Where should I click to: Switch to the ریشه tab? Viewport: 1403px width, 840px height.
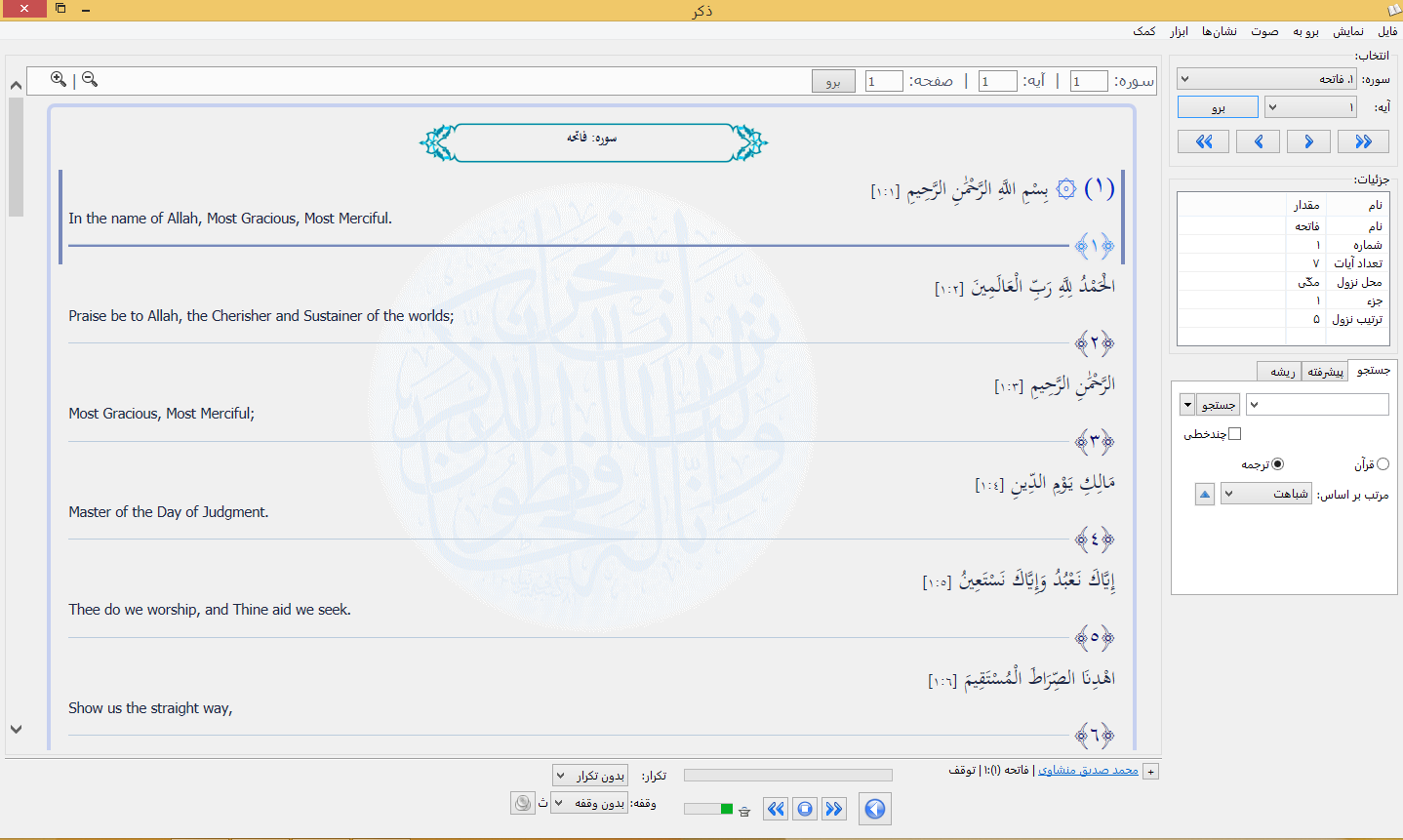1281,372
